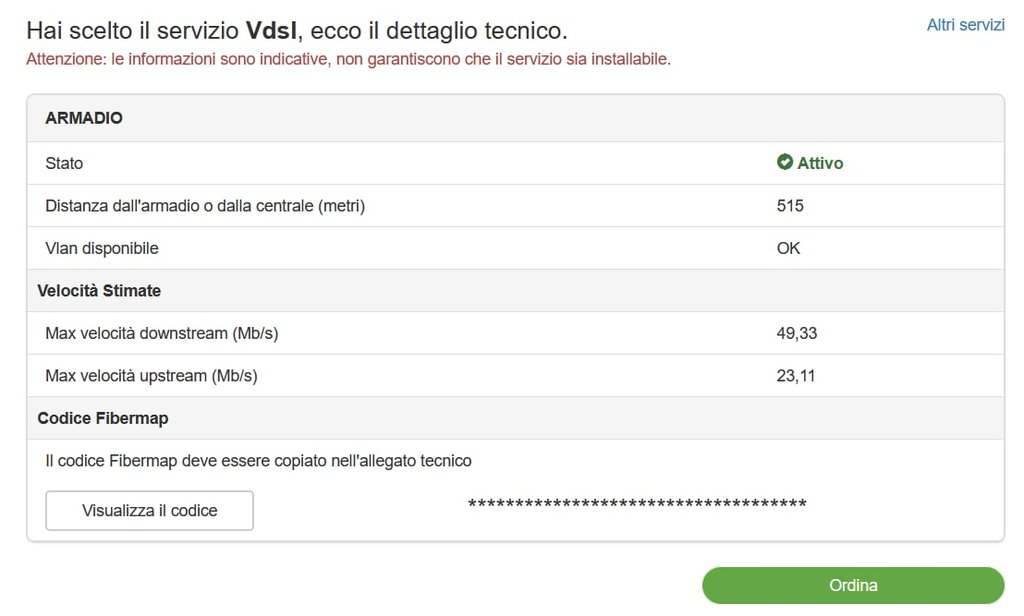Viewport: 1024px width, 616px height.
Task: Select the ARMADIO section header
Action: coord(84,118)
